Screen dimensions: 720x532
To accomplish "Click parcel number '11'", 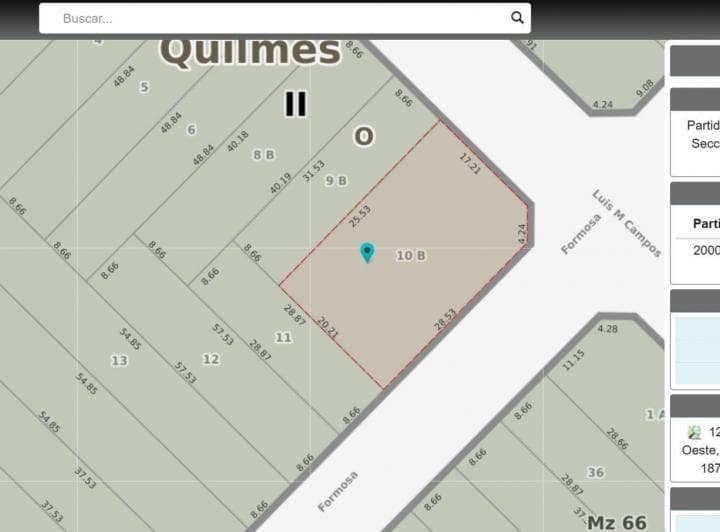I will (283, 338).
